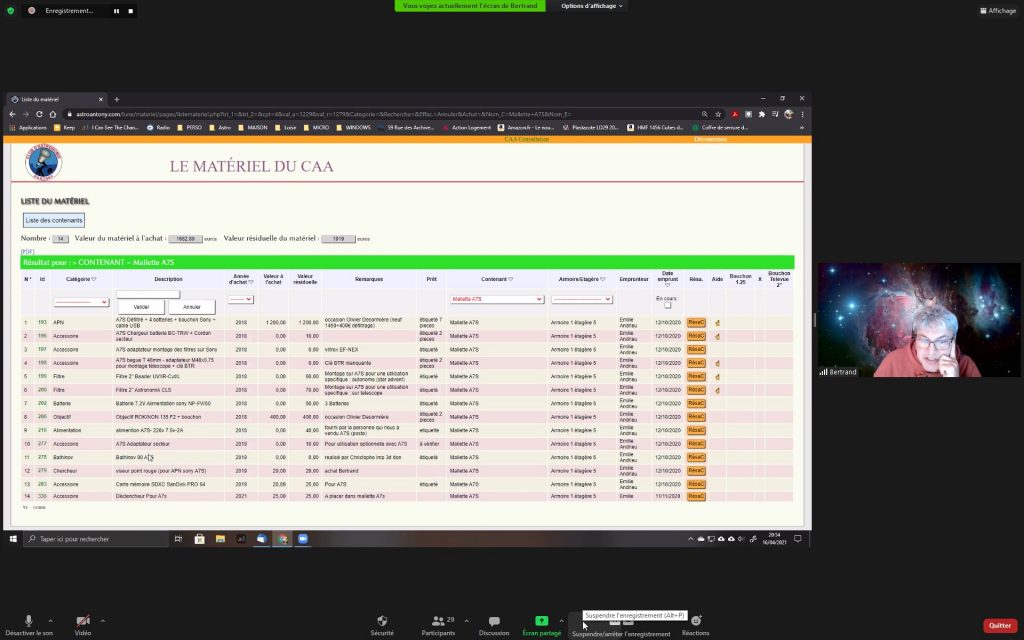Sort by the Date emprunt column header
The width and height of the screenshot is (1024, 640).
(x=667, y=279)
